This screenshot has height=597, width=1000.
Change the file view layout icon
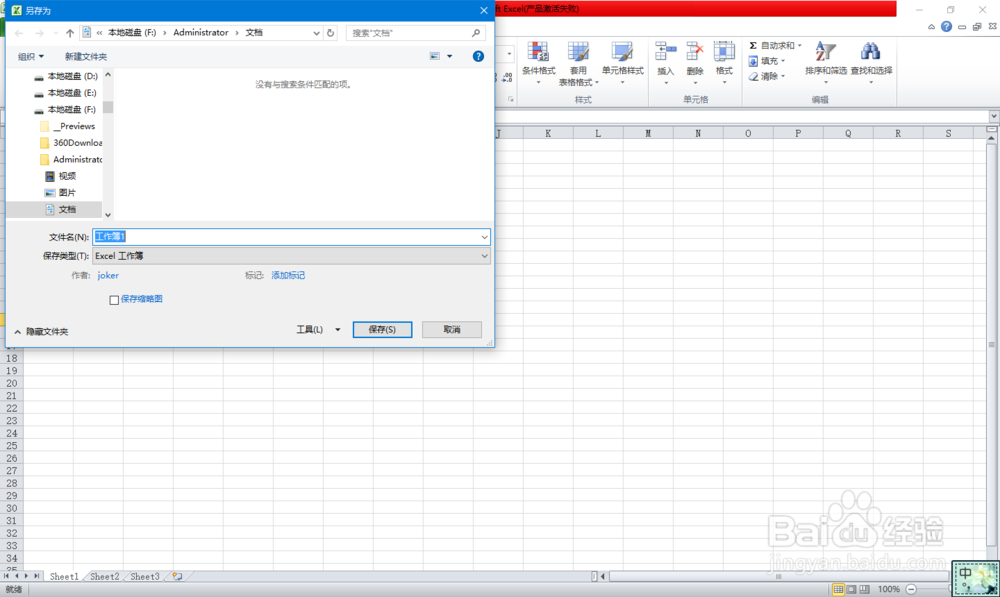pyautogui.click(x=434, y=56)
